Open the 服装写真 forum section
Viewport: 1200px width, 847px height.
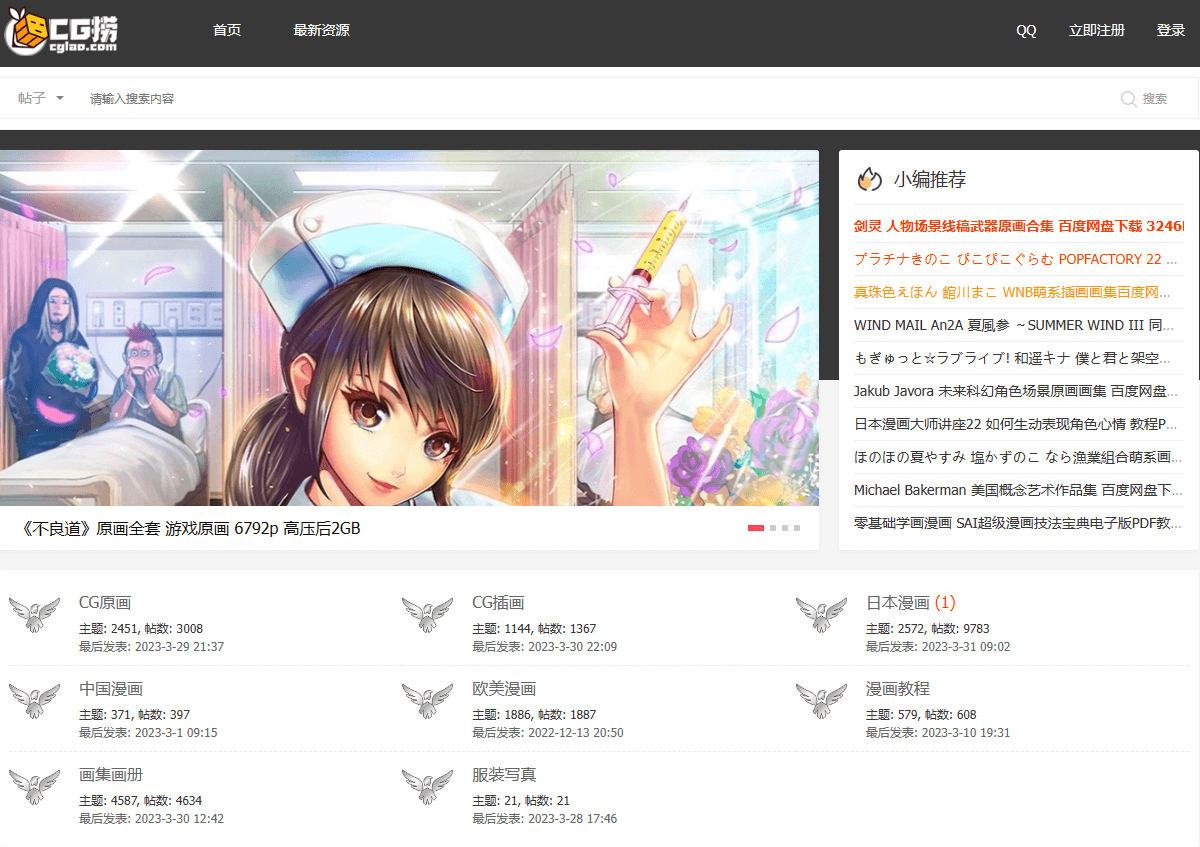[504, 775]
